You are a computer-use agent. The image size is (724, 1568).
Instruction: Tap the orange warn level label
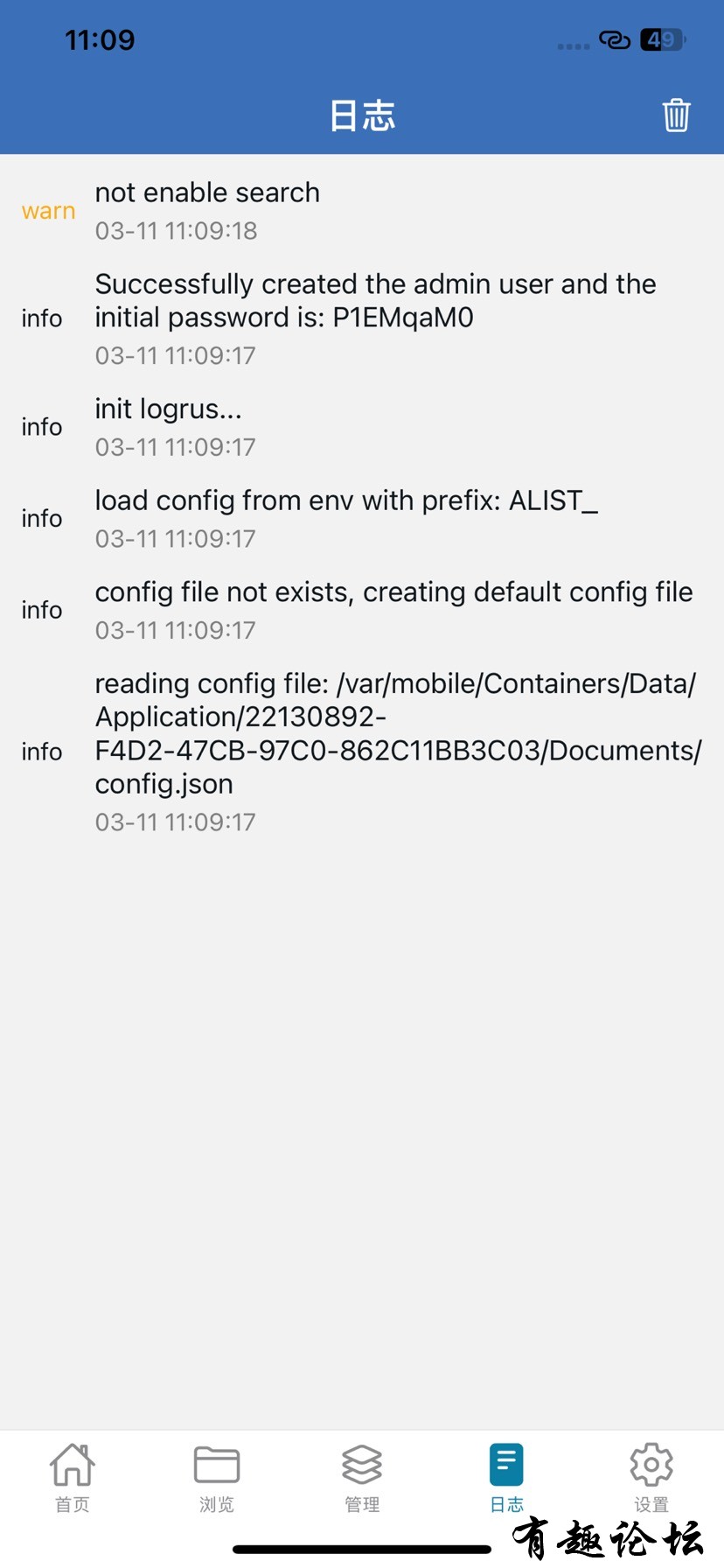point(49,212)
